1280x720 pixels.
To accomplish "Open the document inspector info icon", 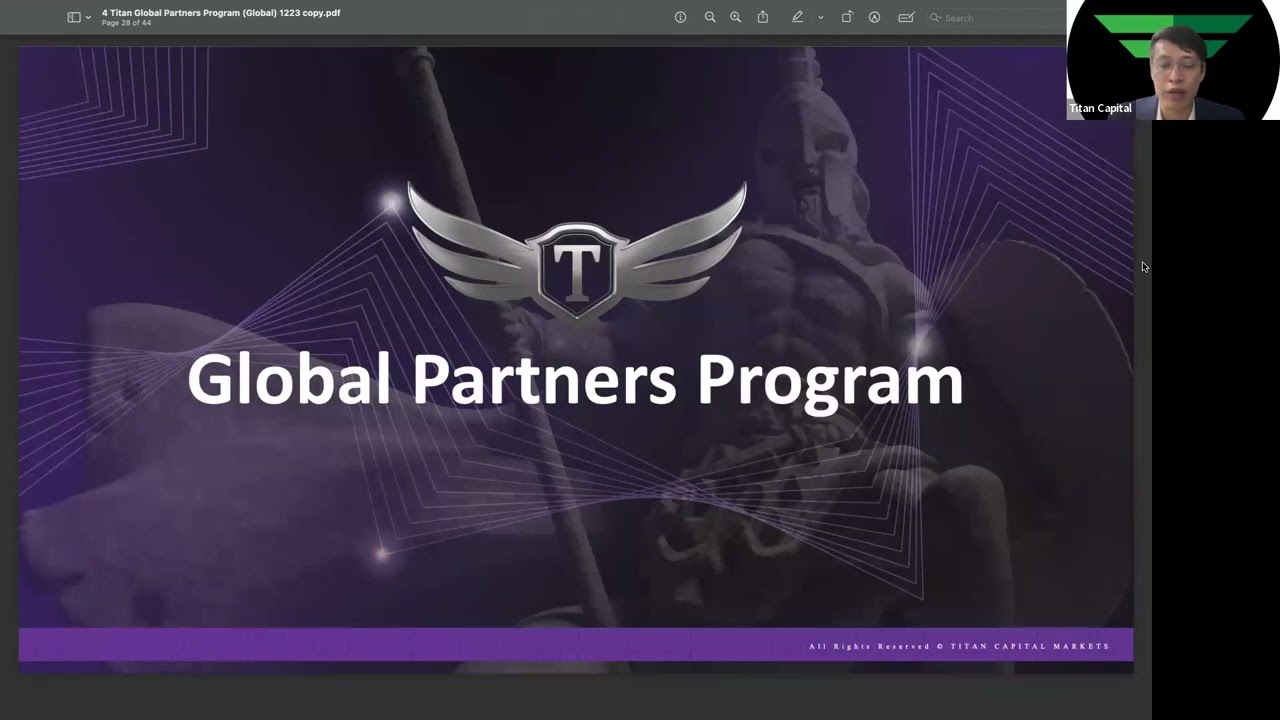I will [680, 17].
